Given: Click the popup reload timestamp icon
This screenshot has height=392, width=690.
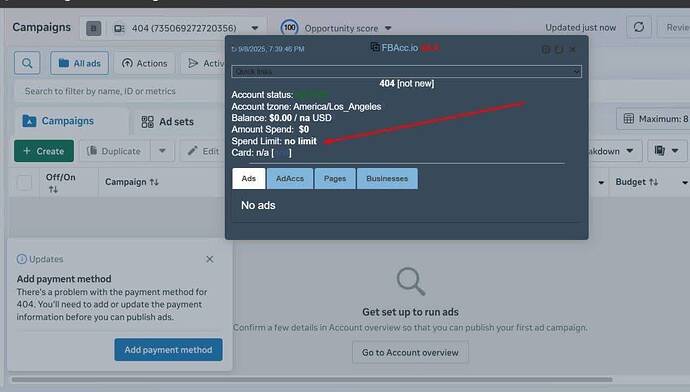Looking at the screenshot, I should tap(234, 49).
